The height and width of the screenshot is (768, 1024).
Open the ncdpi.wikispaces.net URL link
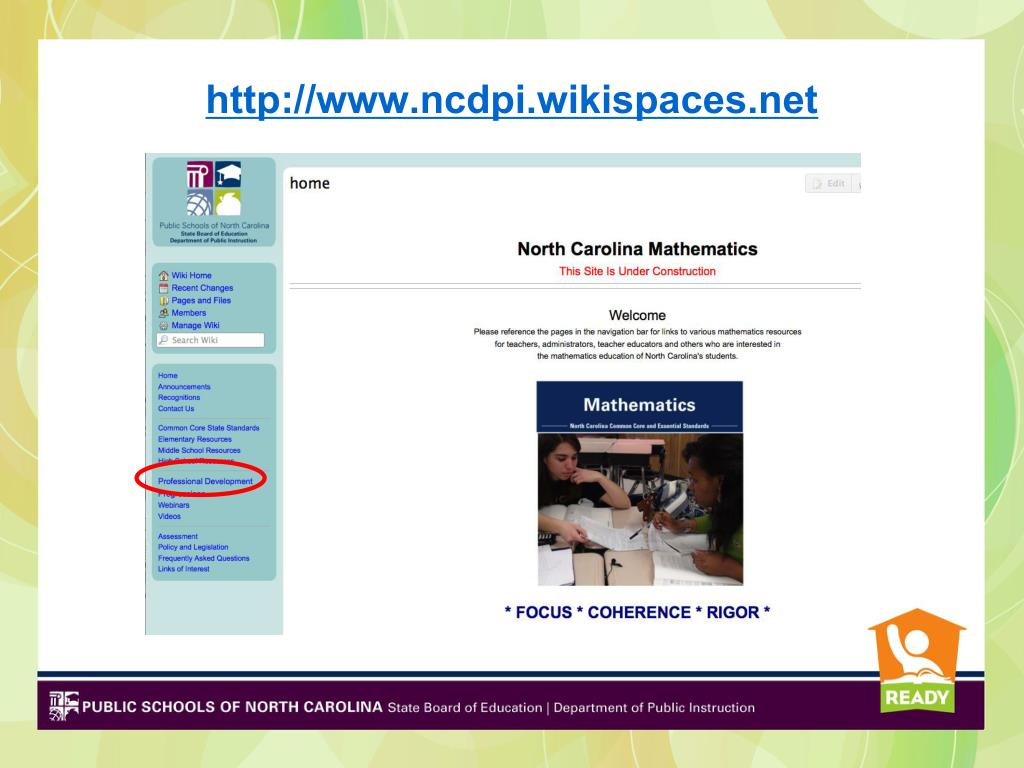tap(511, 100)
